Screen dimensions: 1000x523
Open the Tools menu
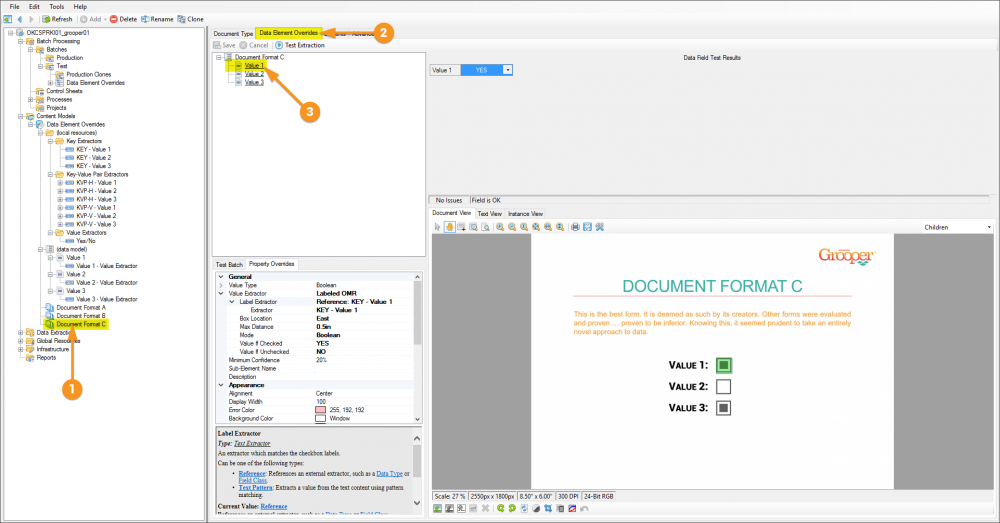(x=57, y=6)
